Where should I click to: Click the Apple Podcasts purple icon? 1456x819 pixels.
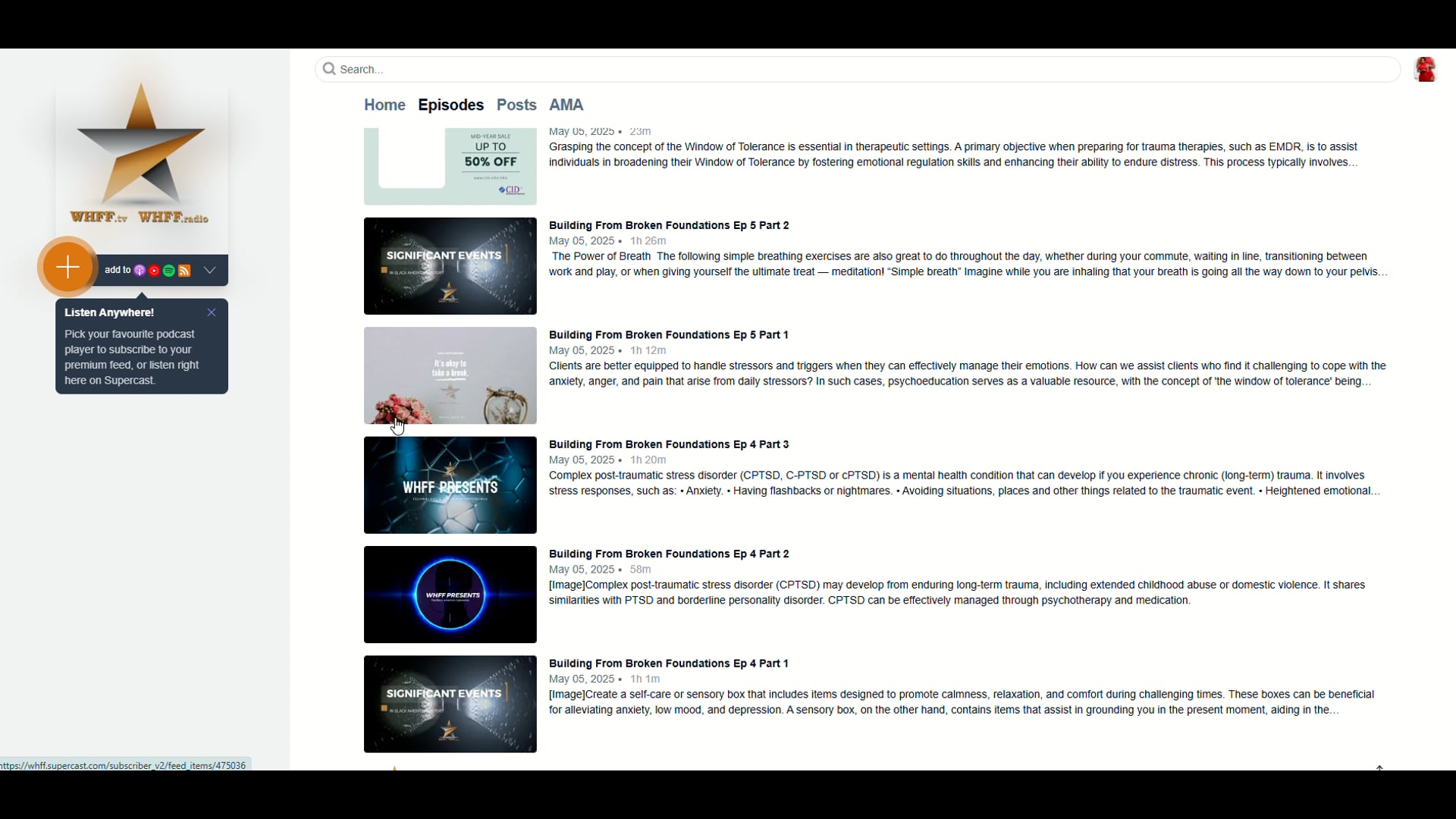pyautogui.click(x=140, y=271)
